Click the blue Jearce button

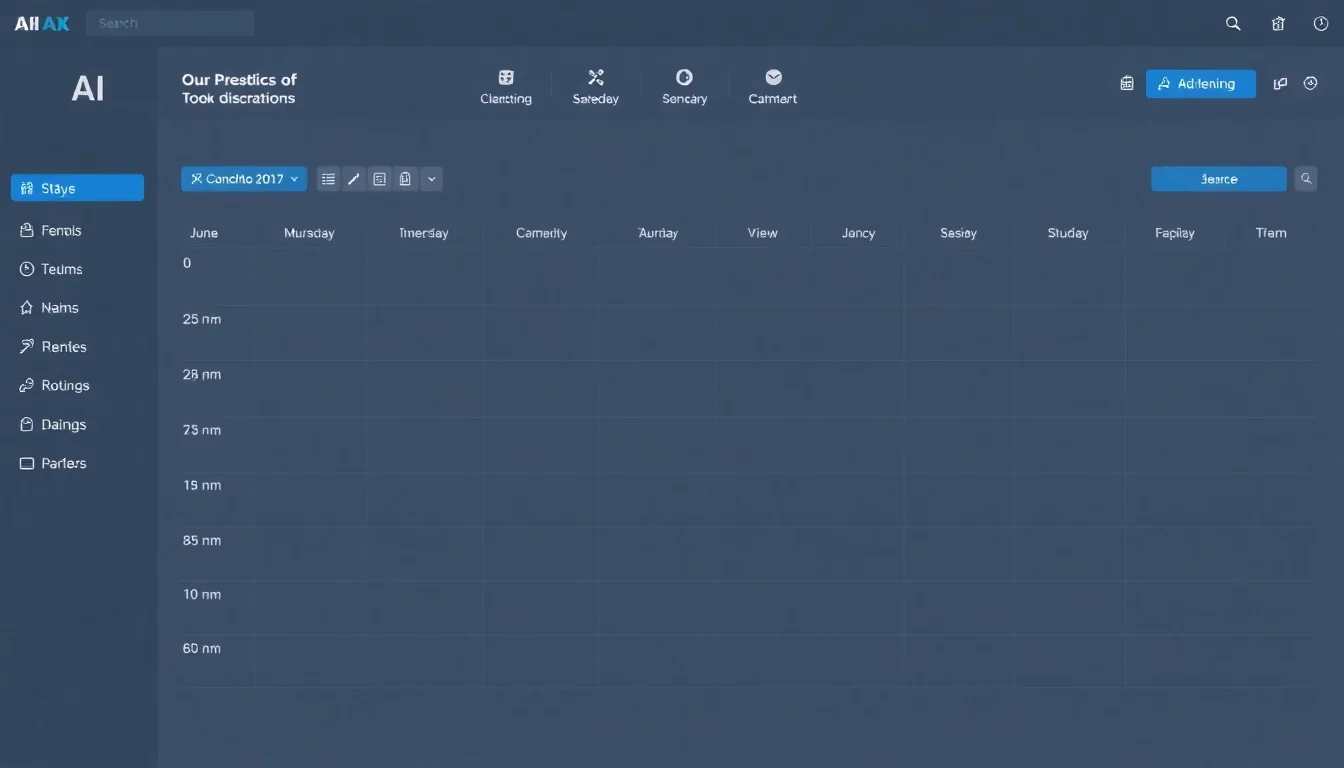tap(1219, 179)
